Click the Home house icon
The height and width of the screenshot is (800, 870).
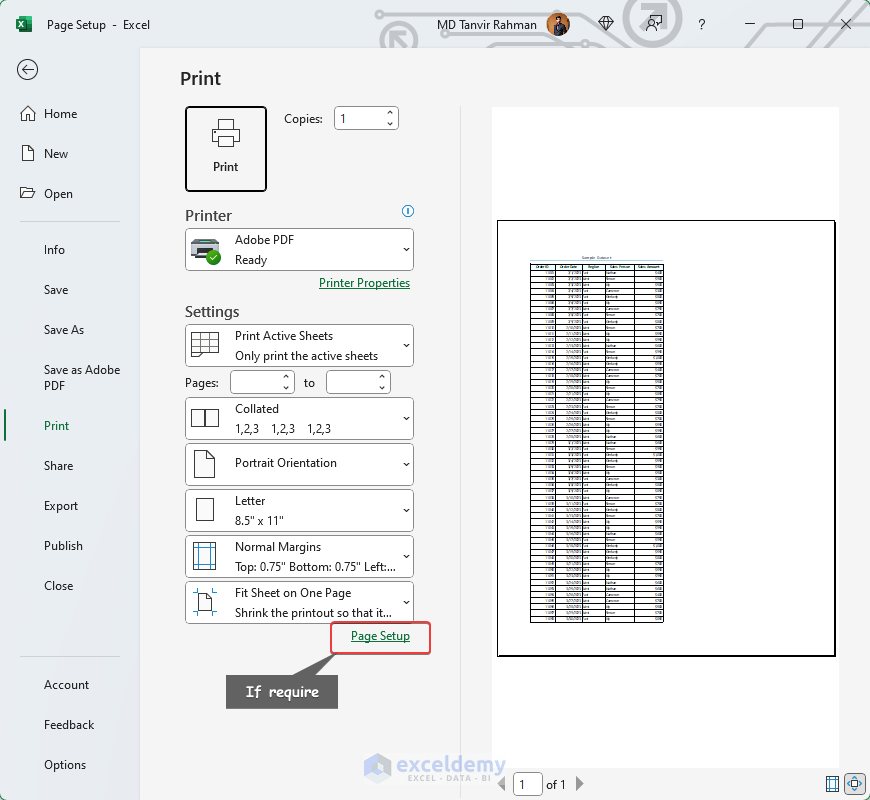click(x=28, y=113)
